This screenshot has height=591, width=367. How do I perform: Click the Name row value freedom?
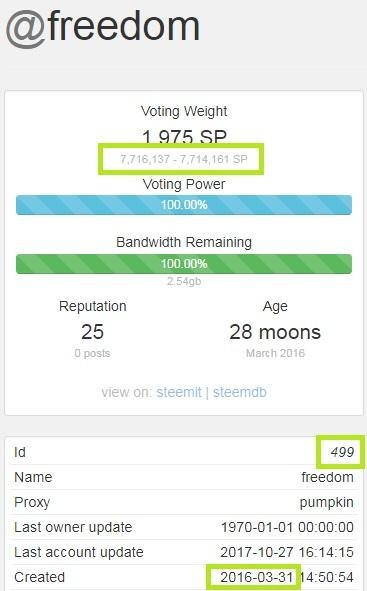coord(327,477)
